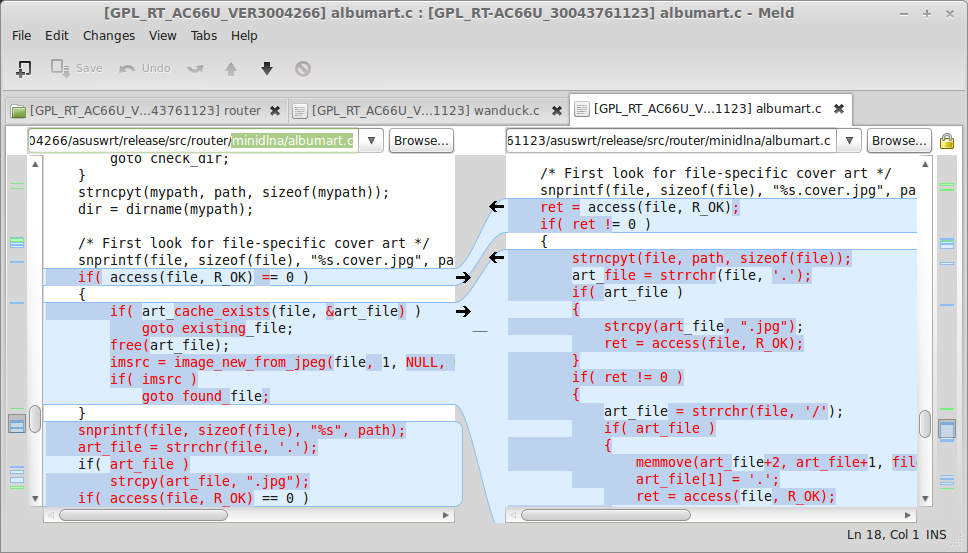Click right pane scrollbar up arrow
Viewport: 968px width, 553px height.
[925, 164]
